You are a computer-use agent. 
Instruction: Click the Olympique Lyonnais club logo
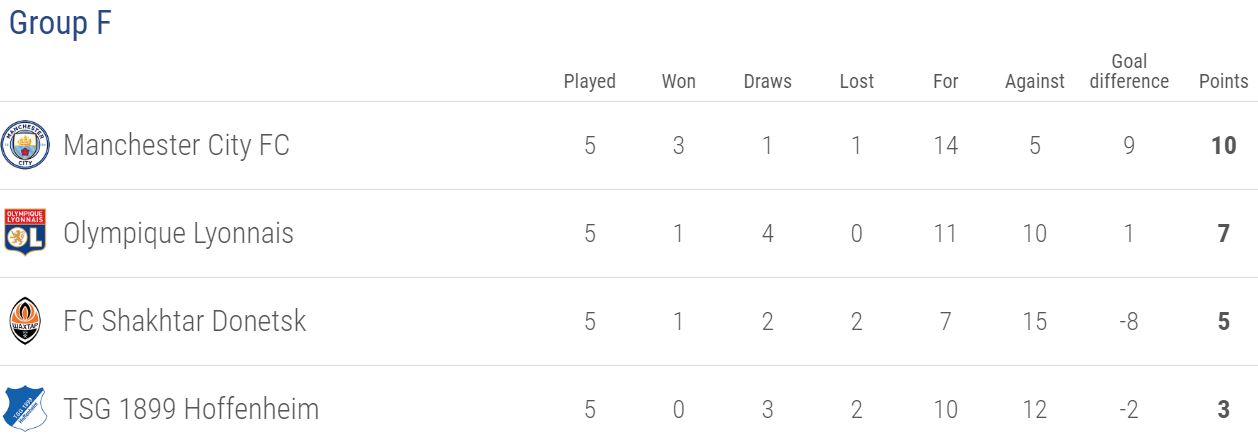pos(25,233)
